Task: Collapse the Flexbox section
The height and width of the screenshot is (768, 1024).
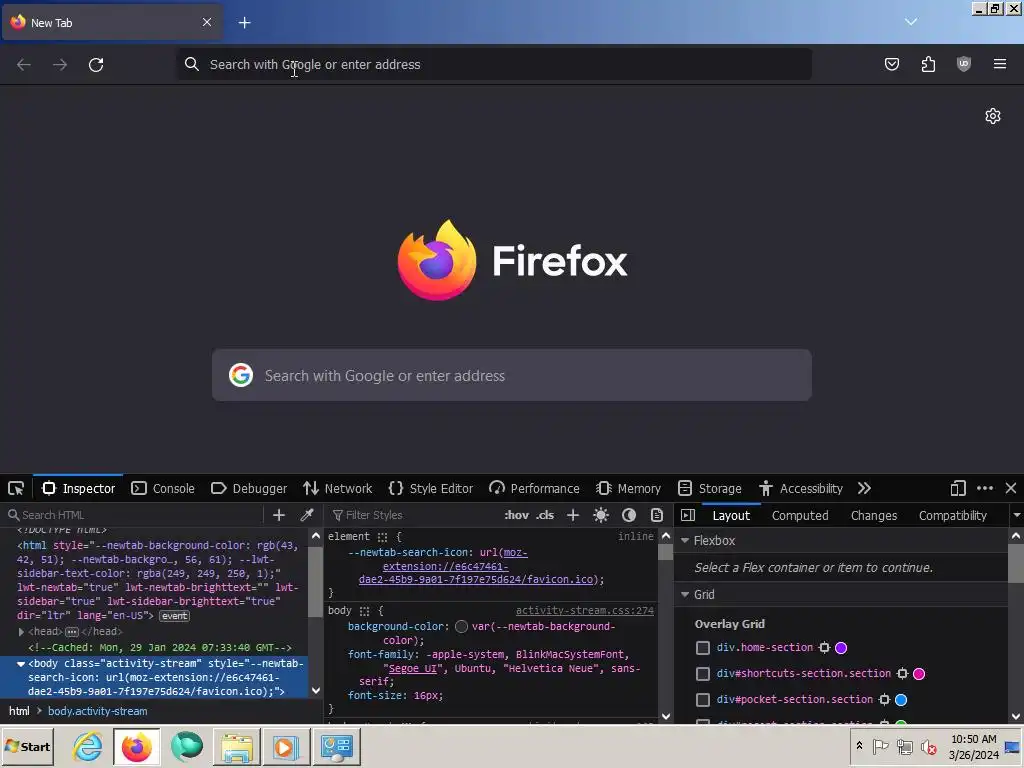Action: (685, 541)
